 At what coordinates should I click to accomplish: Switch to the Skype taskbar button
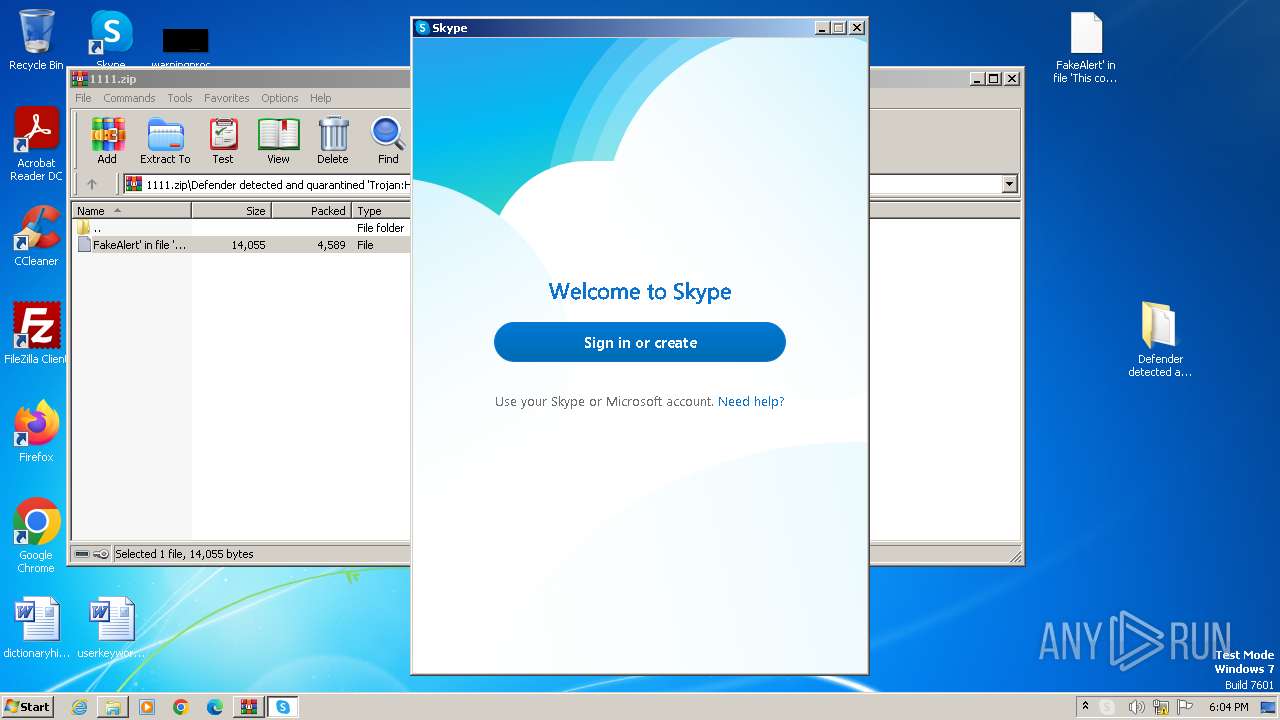(283, 707)
